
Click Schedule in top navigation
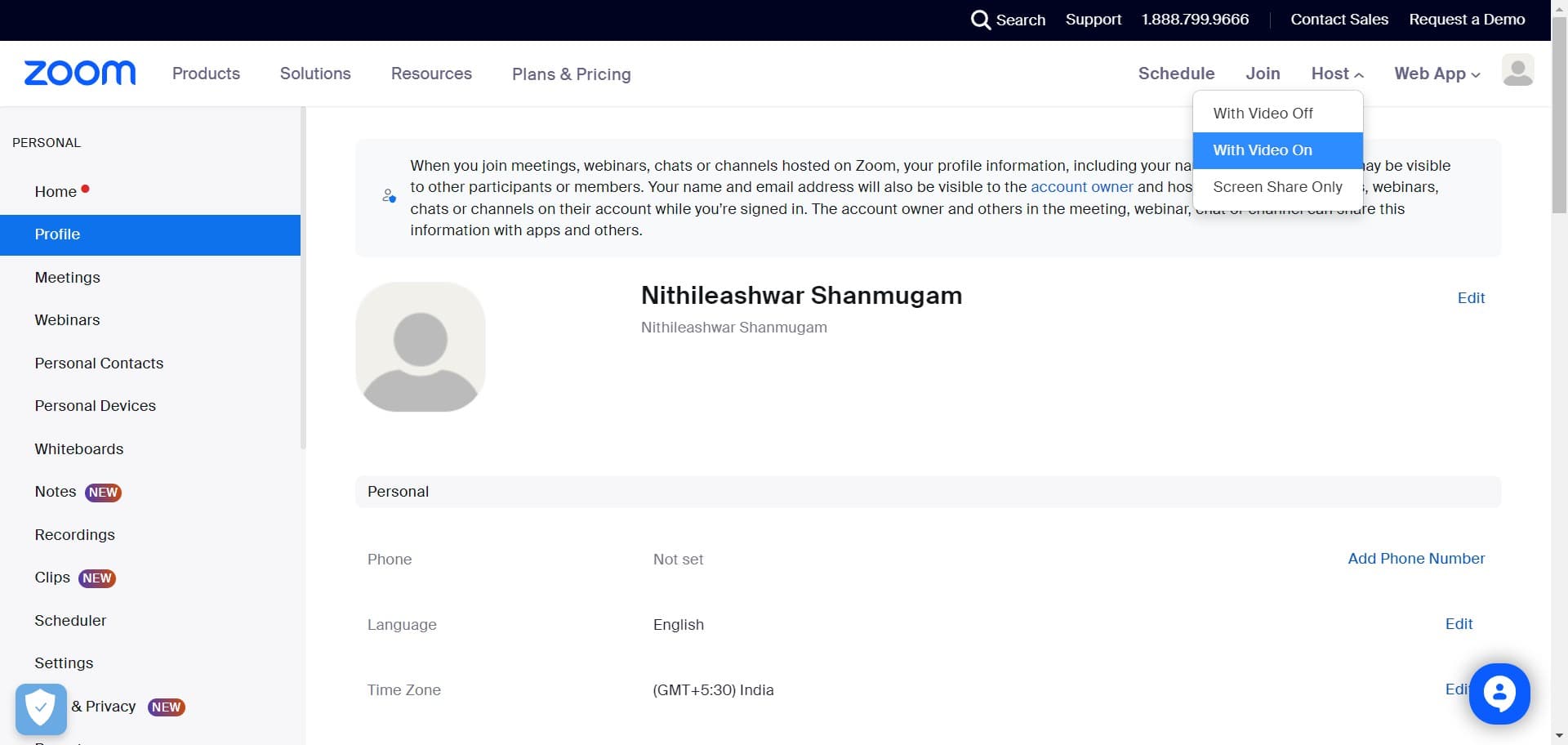click(x=1176, y=74)
